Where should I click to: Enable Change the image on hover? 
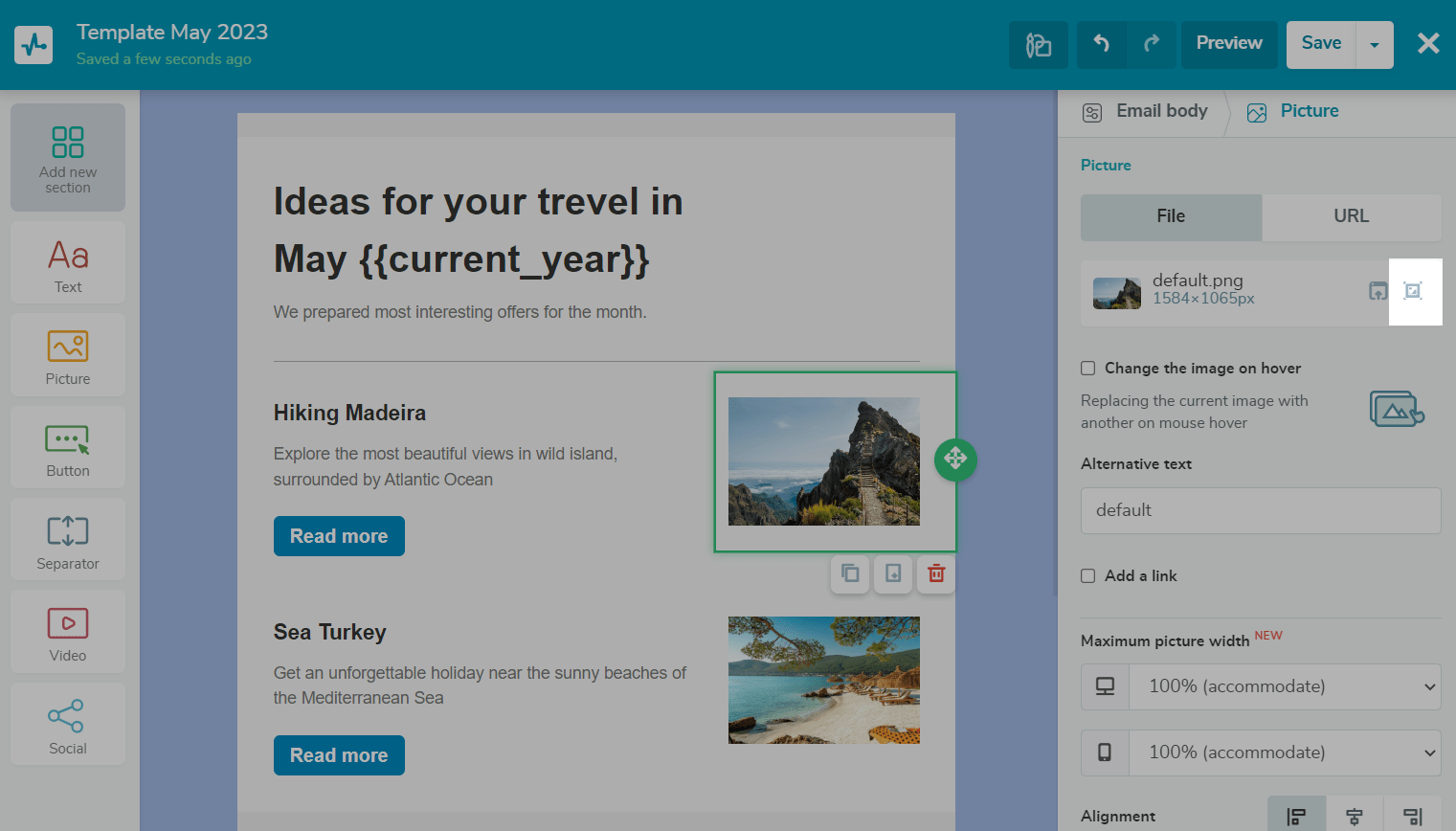point(1088,369)
